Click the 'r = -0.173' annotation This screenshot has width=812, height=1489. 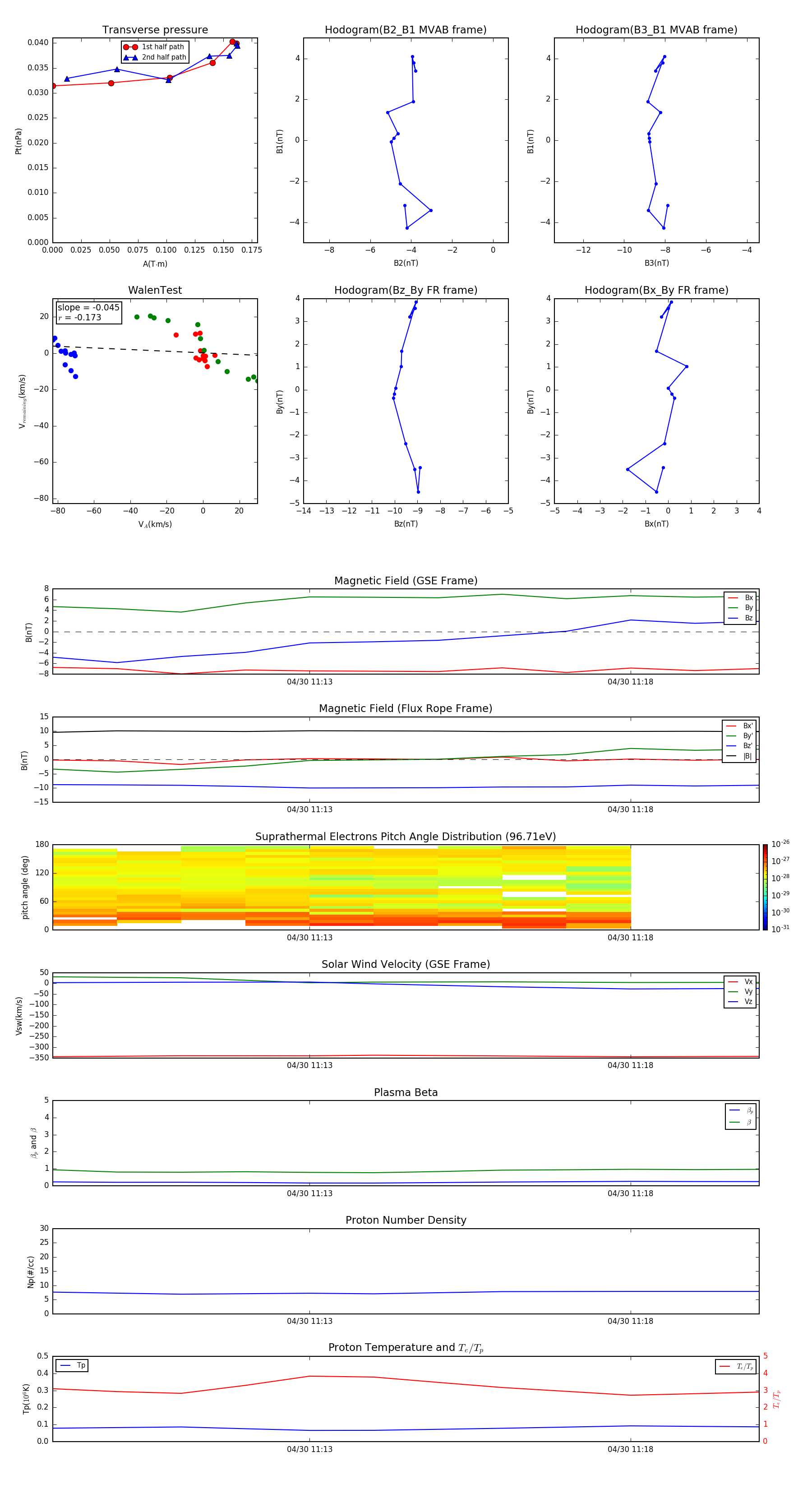click(x=80, y=317)
